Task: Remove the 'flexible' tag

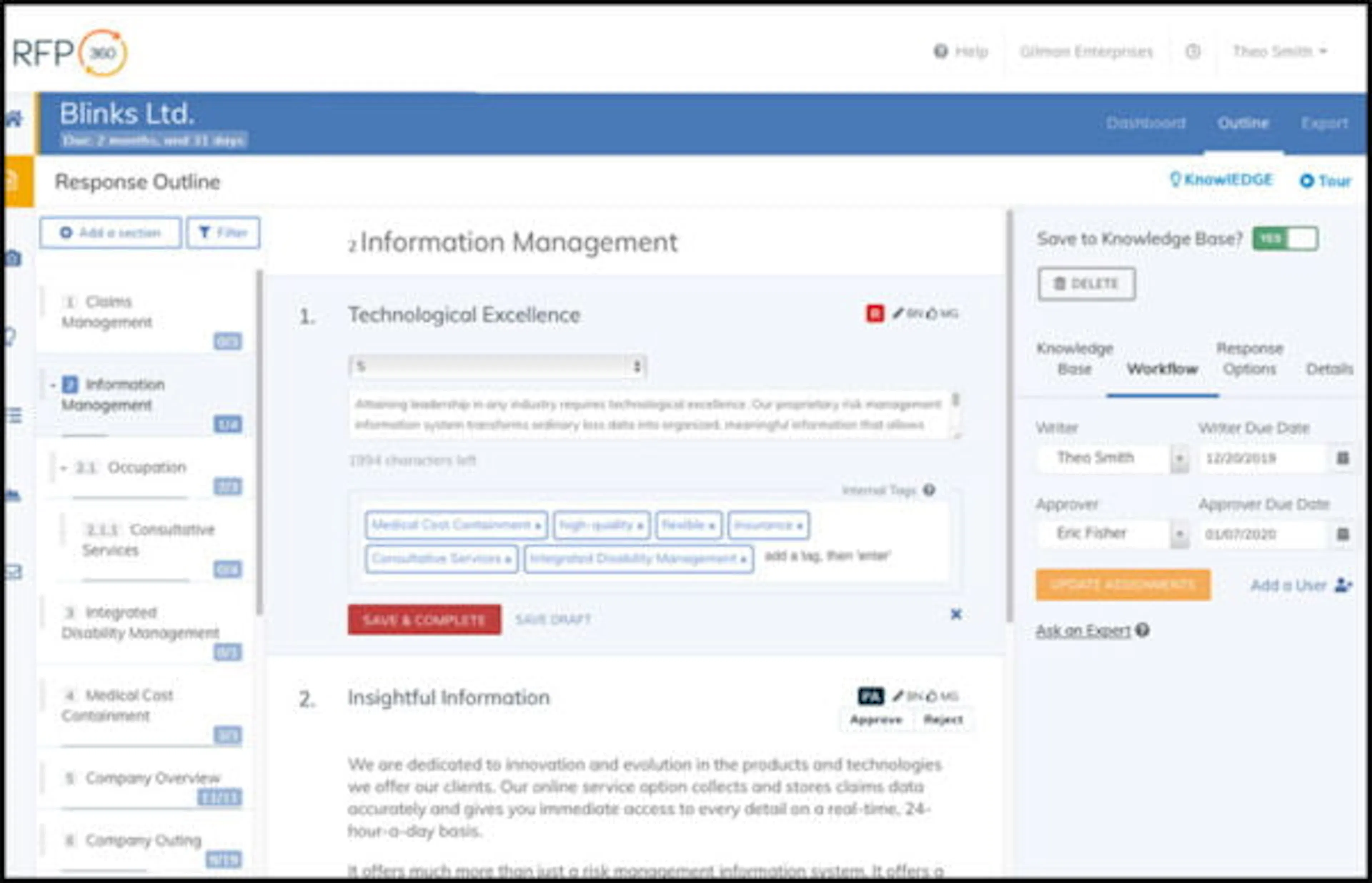Action: click(x=711, y=526)
